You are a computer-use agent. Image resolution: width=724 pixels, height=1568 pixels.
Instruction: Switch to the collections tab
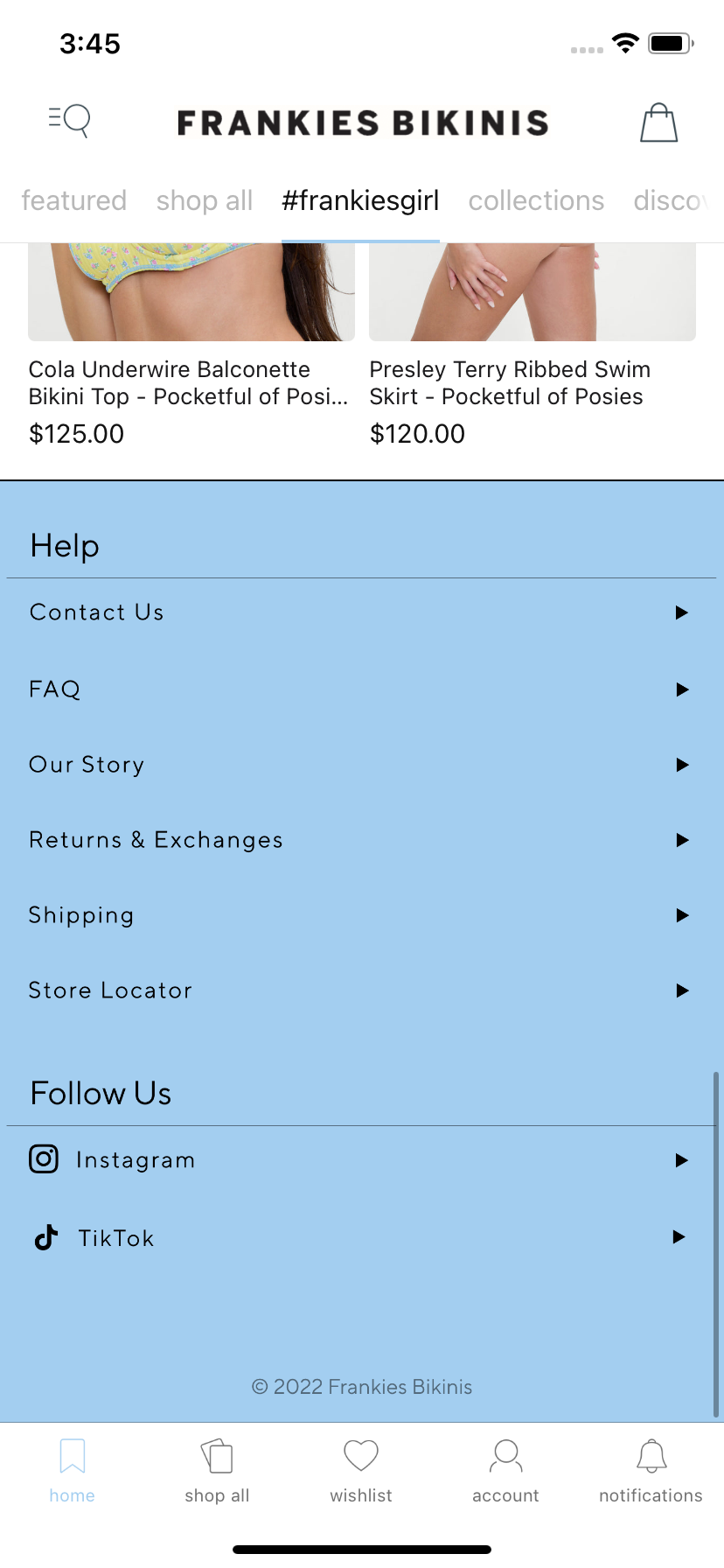tap(536, 200)
